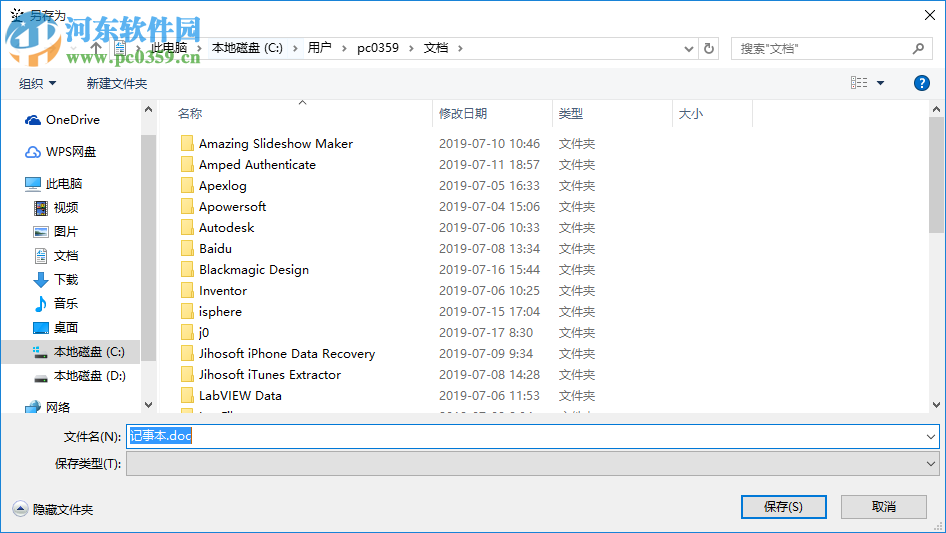Image resolution: width=946 pixels, height=533 pixels.
Task: Click the LabVIEW Data folder icon
Action: point(188,396)
